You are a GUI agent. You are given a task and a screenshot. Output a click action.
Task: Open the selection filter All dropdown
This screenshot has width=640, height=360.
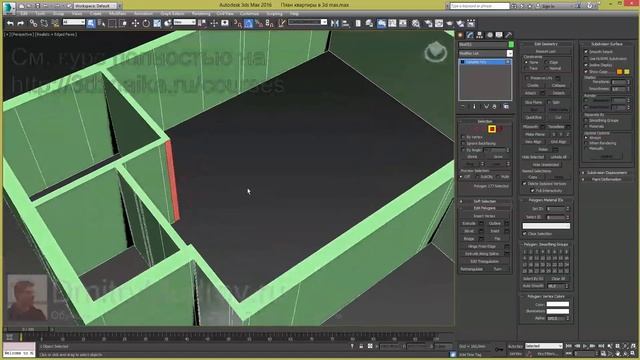pos(74,22)
